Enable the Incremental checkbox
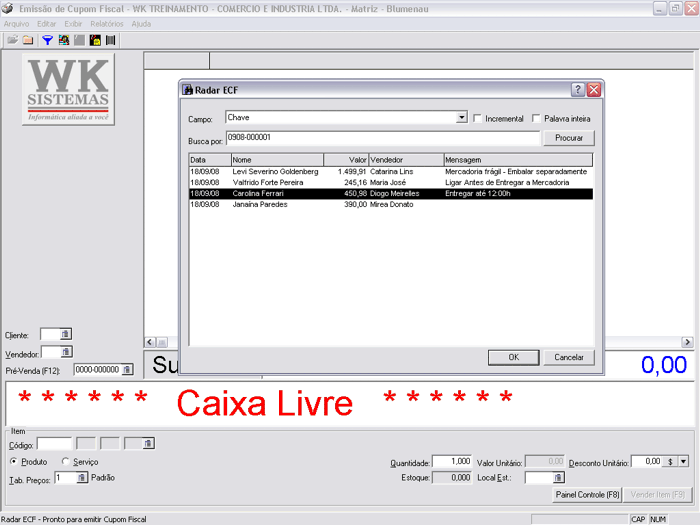Image resolution: width=700 pixels, height=525 pixels. tap(478, 118)
